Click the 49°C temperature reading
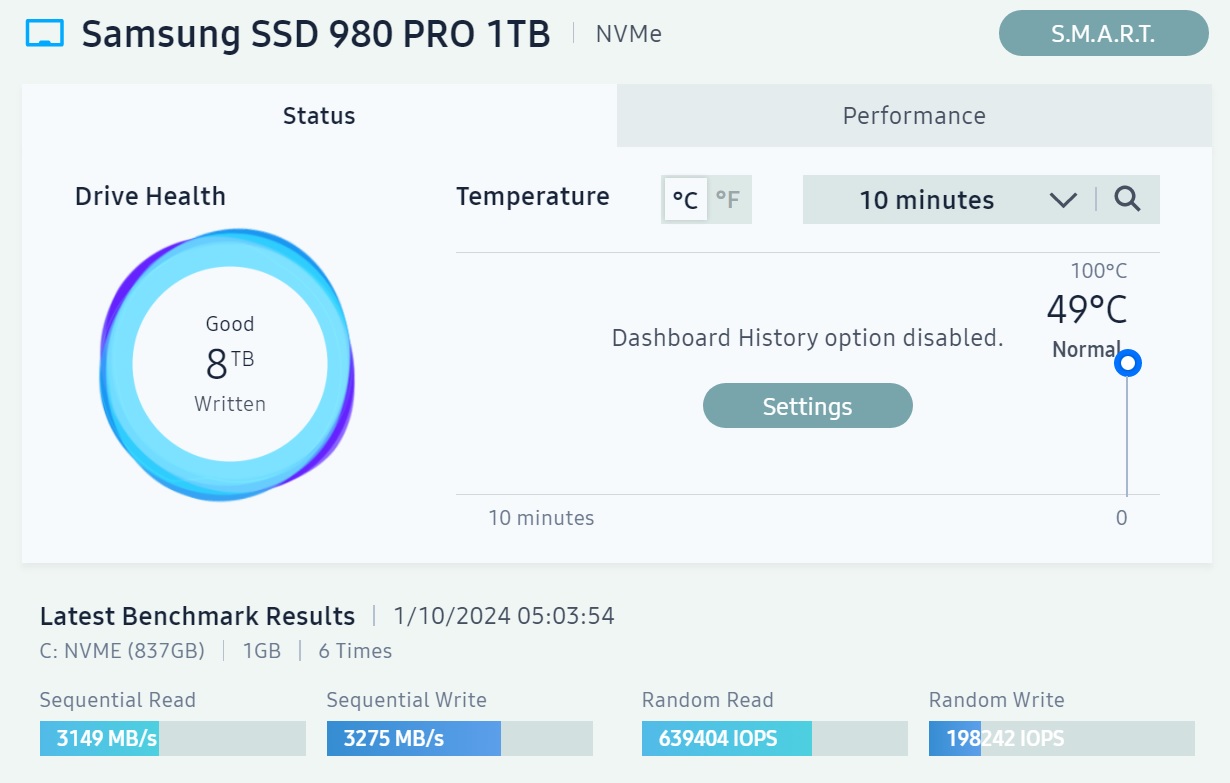Image resolution: width=1230 pixels, height=783 pixels. tap(1086, 310)
